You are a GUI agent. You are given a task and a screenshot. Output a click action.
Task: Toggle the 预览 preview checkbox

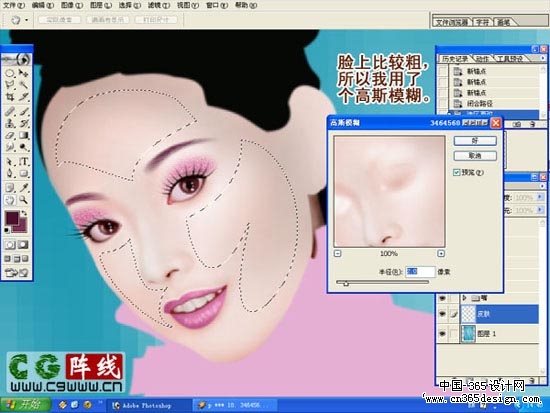click(456, 172)
